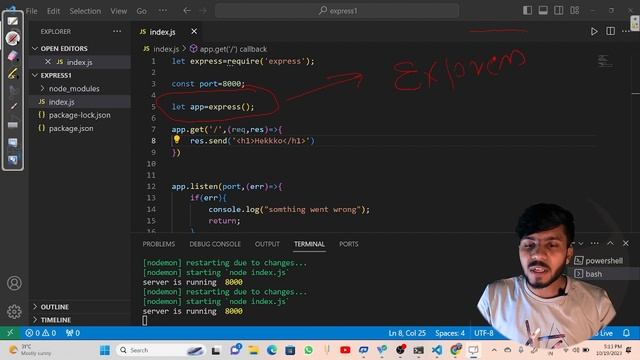Open the Manage gear icon
Viewport: 640px width, 360px height.
[14, 312]
